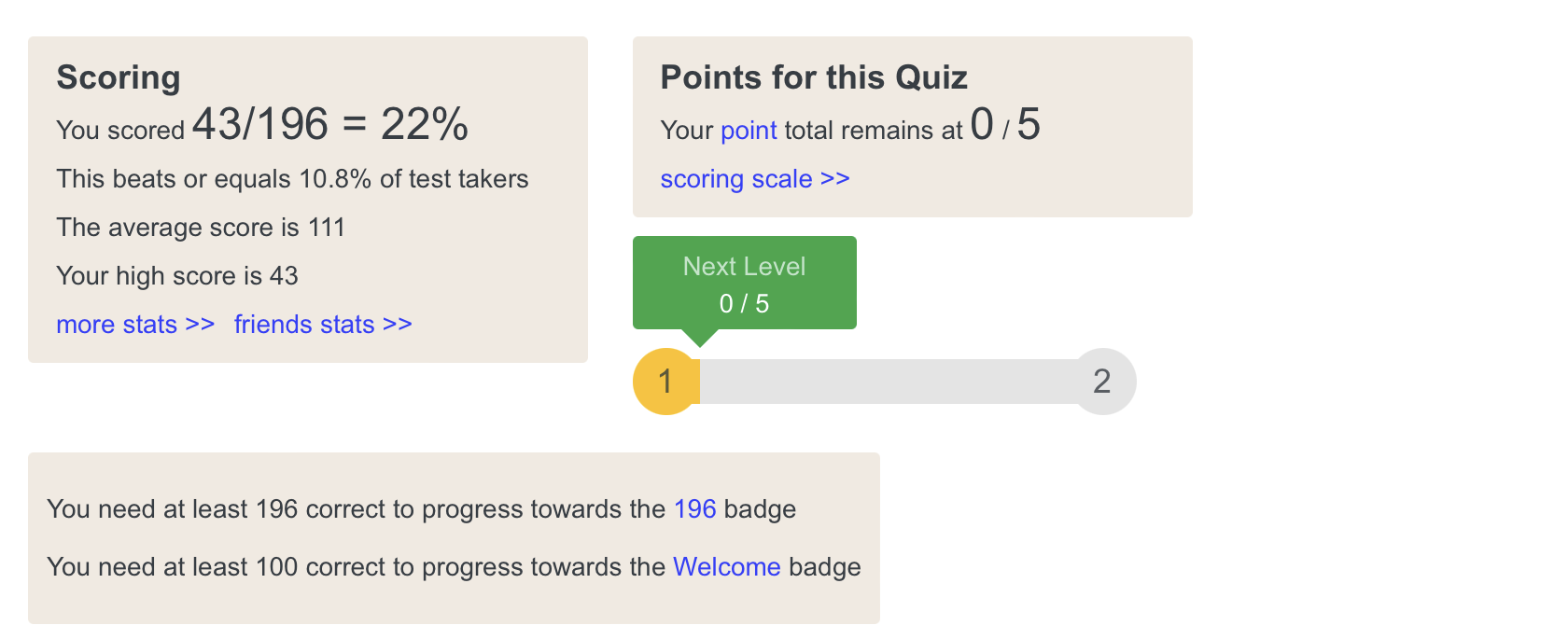The height and width of the screenshot is (639, 1568).
Task: Click 'You need at least 196 correct' text
Action: click(x=355, y=509)
